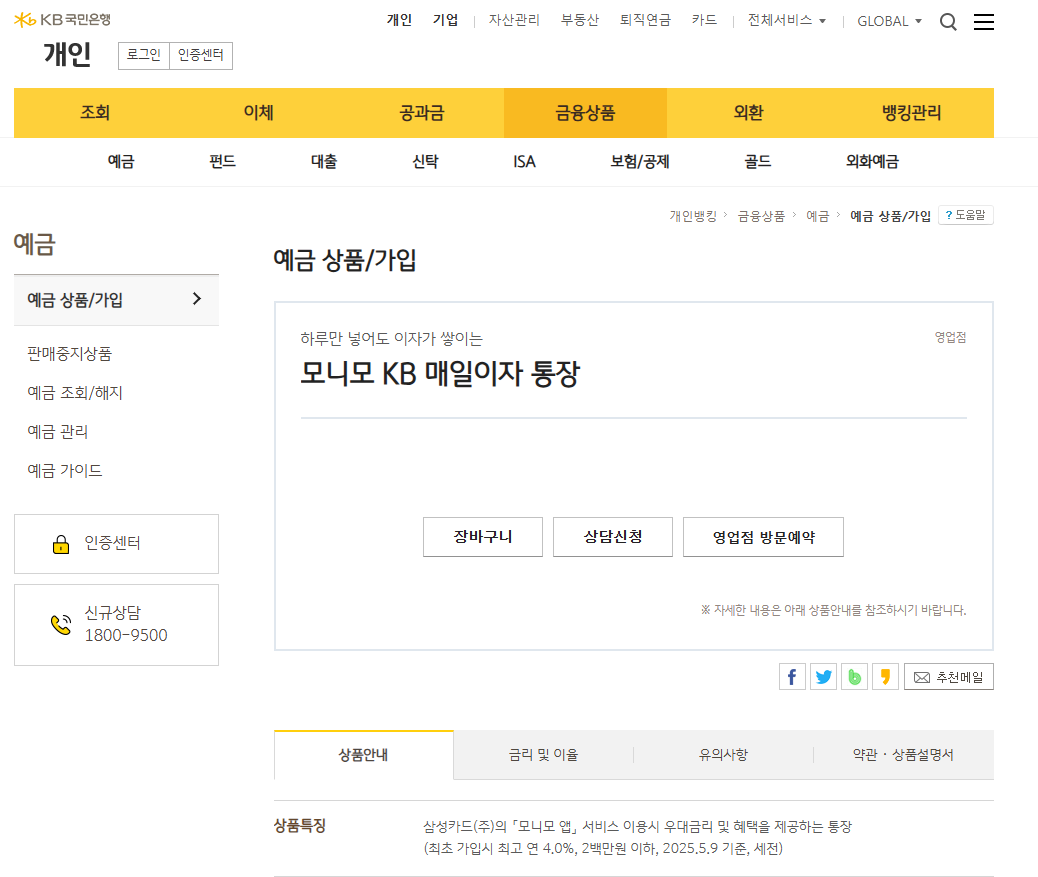The width and height of the screenshot is (1038, 877).
Task: Click 개인뱅킹 breadcrumb link
Action: [x=693, y=216]
